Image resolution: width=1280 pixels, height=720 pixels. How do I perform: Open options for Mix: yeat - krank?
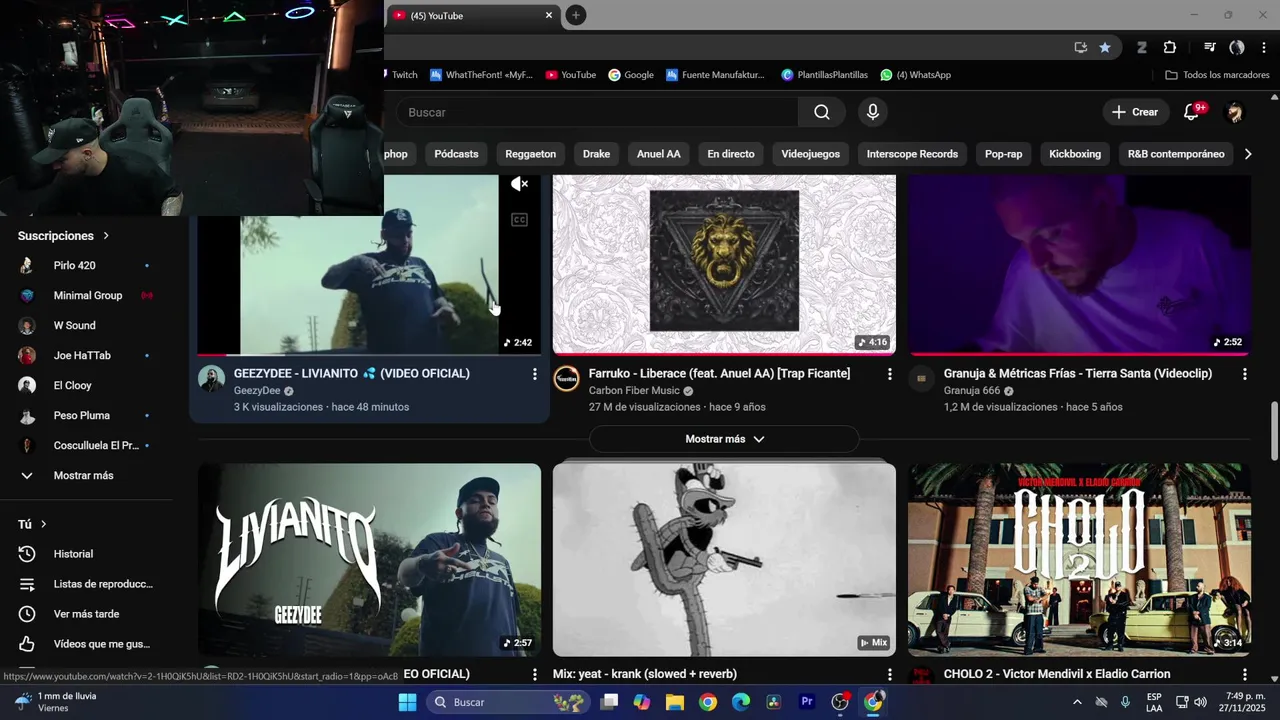tap(889, 675)
